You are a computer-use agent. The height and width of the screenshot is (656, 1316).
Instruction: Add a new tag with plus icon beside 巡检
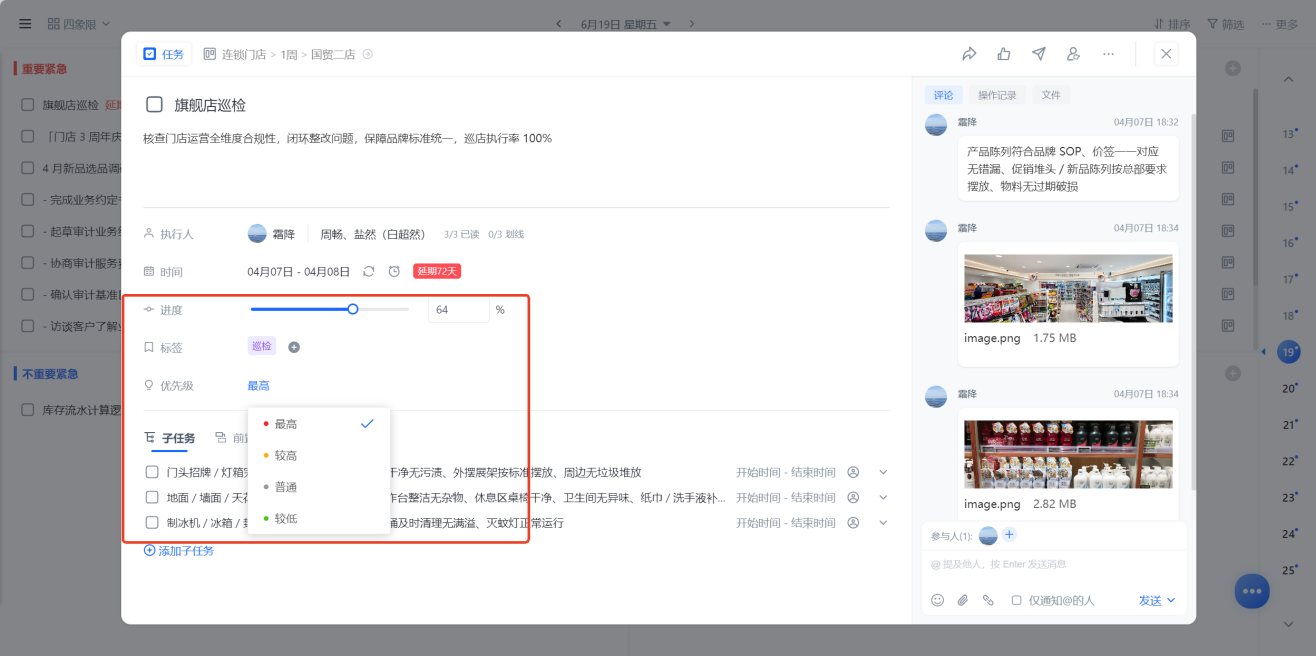click(294, 347)
